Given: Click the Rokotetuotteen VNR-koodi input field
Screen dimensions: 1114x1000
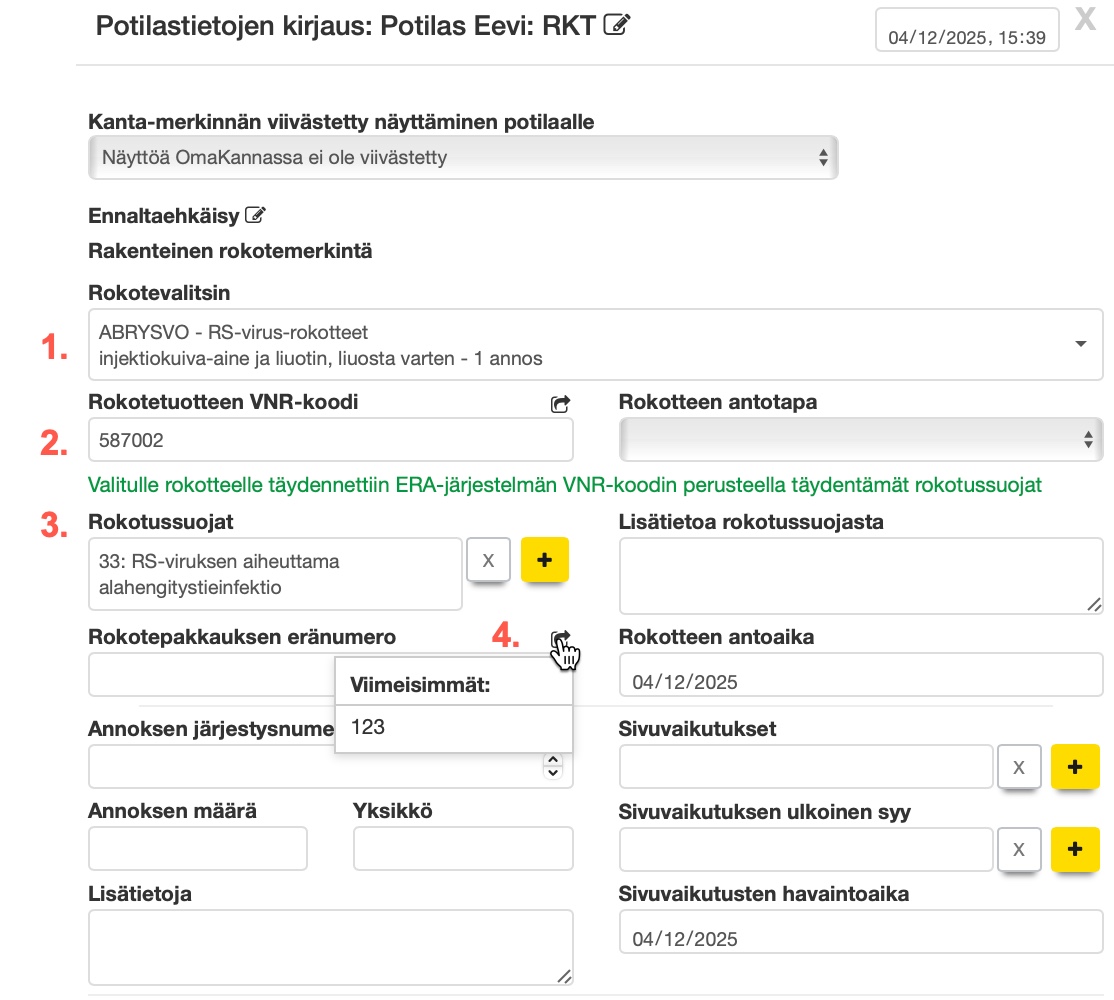Looking at the screenshot, I should click(x=330, y=439).
